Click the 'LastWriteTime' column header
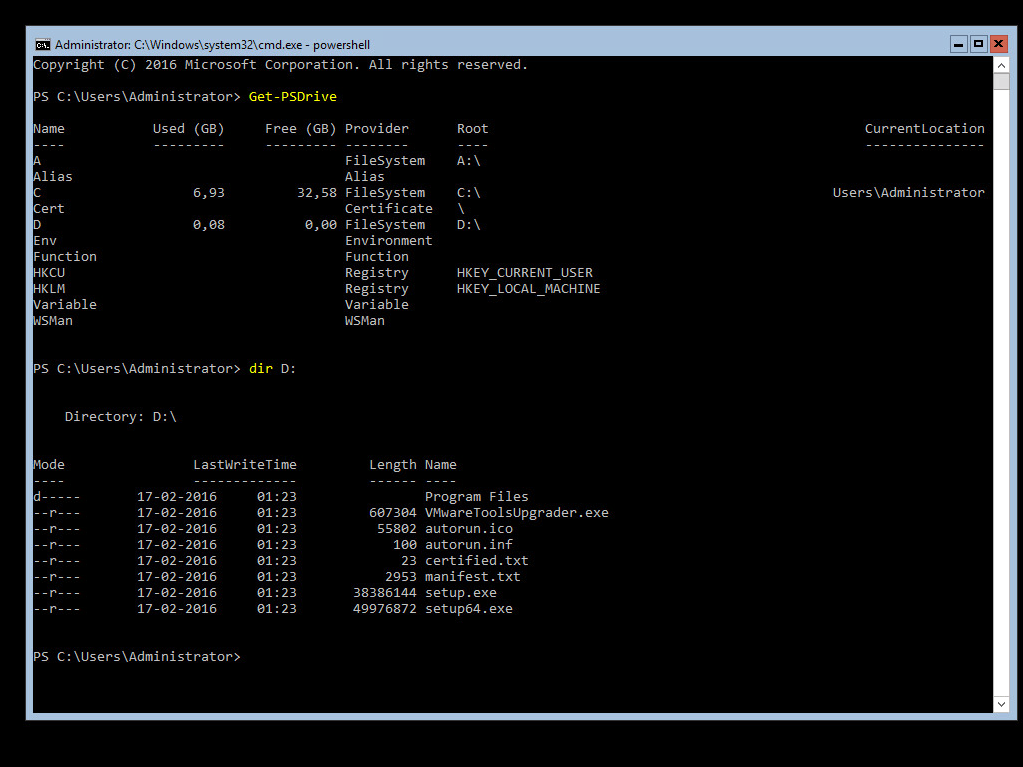Image resolution: width=1023 pixels, height=767 pixels. [x=245, y=464]
